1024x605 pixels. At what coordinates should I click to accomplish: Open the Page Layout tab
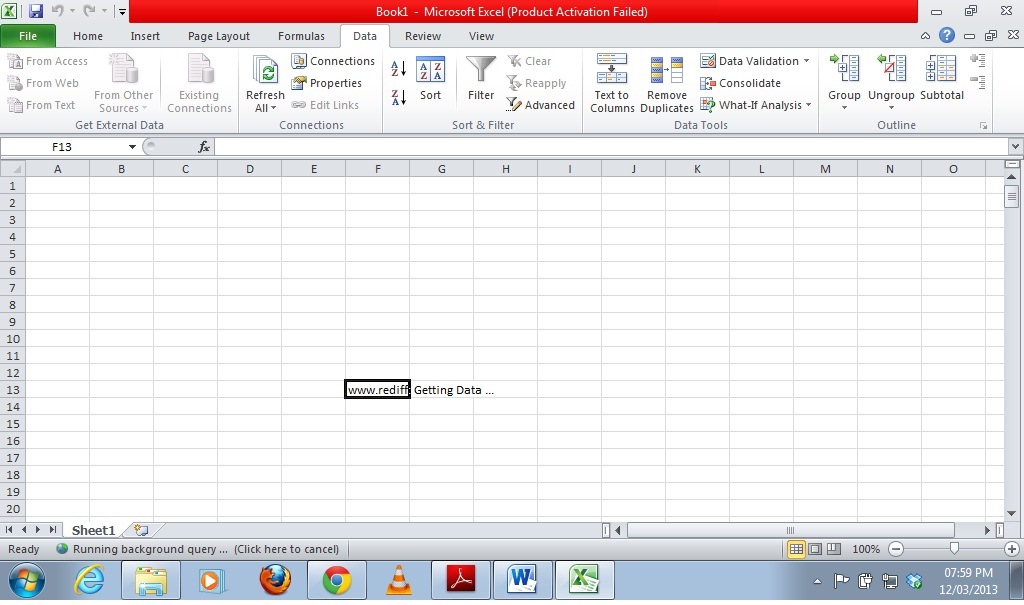point(219,36)
